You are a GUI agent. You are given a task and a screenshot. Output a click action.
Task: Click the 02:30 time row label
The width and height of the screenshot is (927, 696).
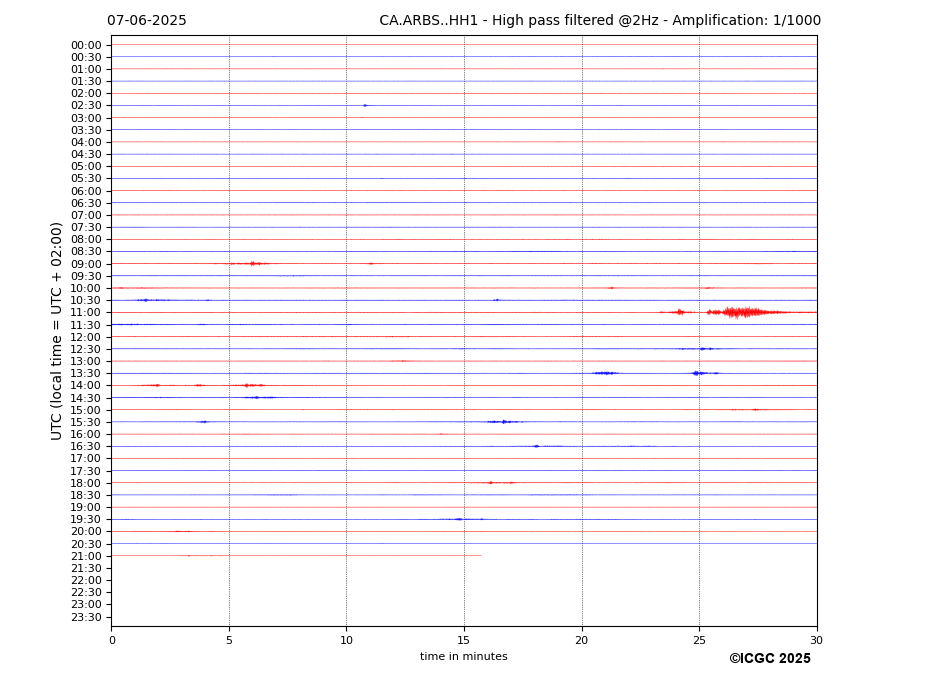click(86, 106)
